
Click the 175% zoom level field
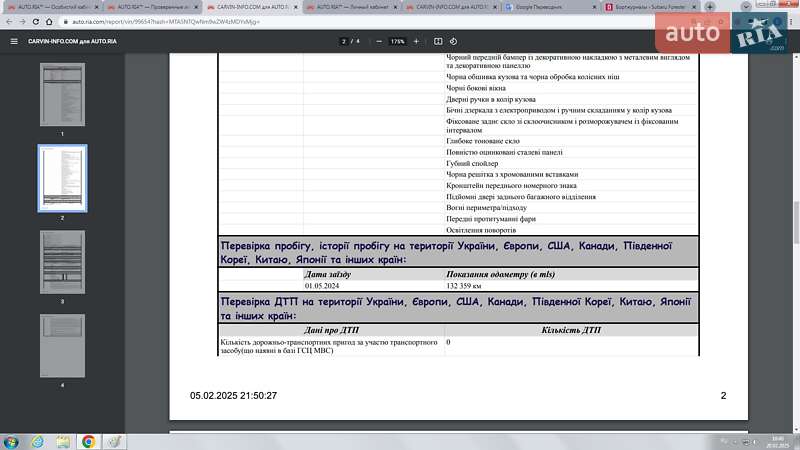(397, 41)
